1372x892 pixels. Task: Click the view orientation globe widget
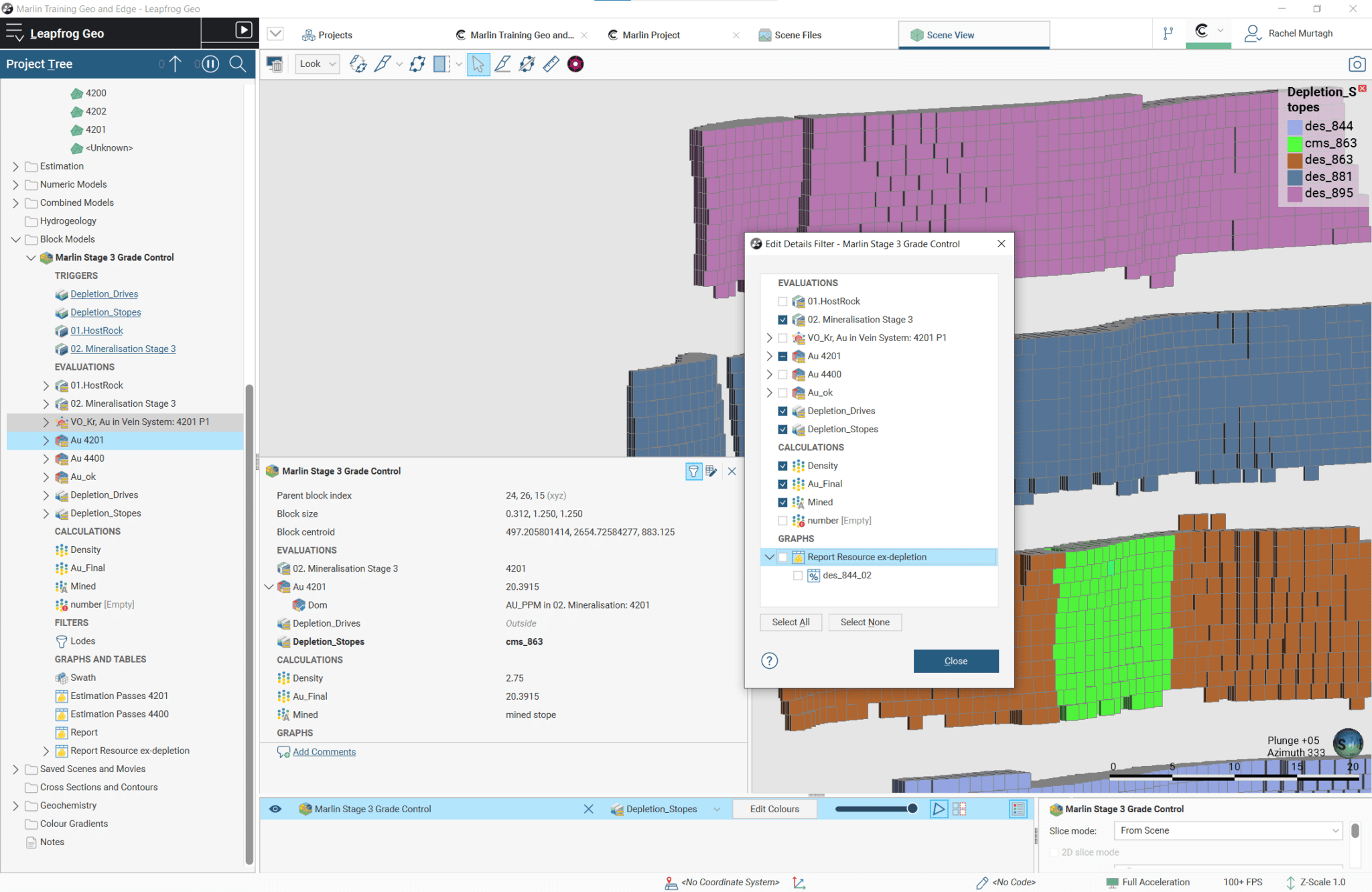click(x=1348, y=743)
